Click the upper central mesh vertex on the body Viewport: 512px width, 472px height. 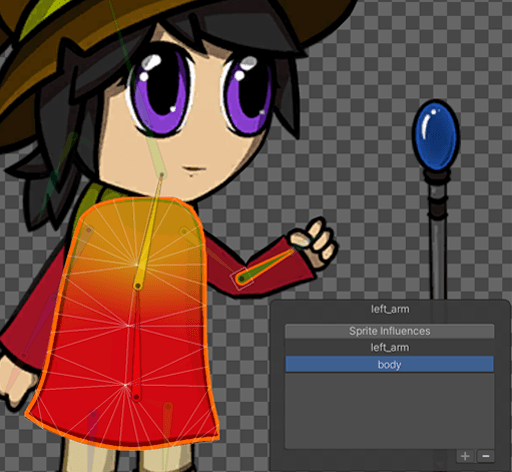click(x=136, y=264)
